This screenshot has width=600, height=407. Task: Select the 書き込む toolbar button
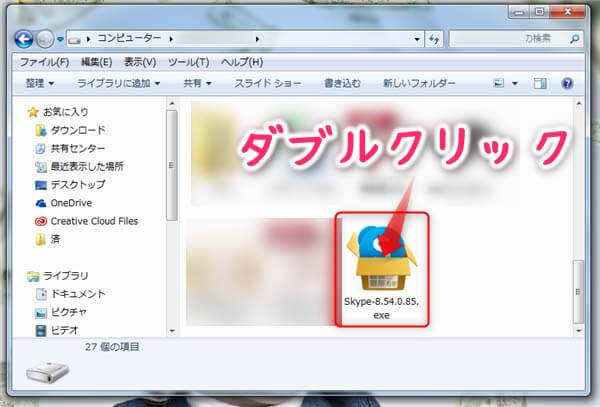[x=342, y=83]
